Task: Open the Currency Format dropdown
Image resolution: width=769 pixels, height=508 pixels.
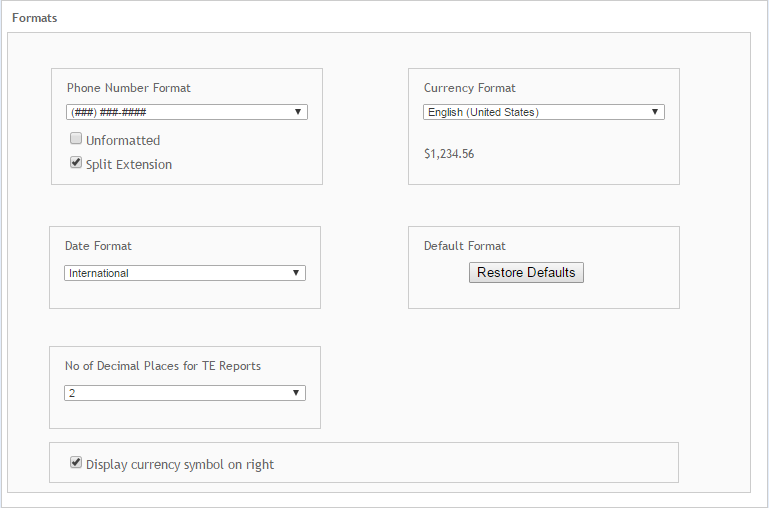Action: coord(544,112)
